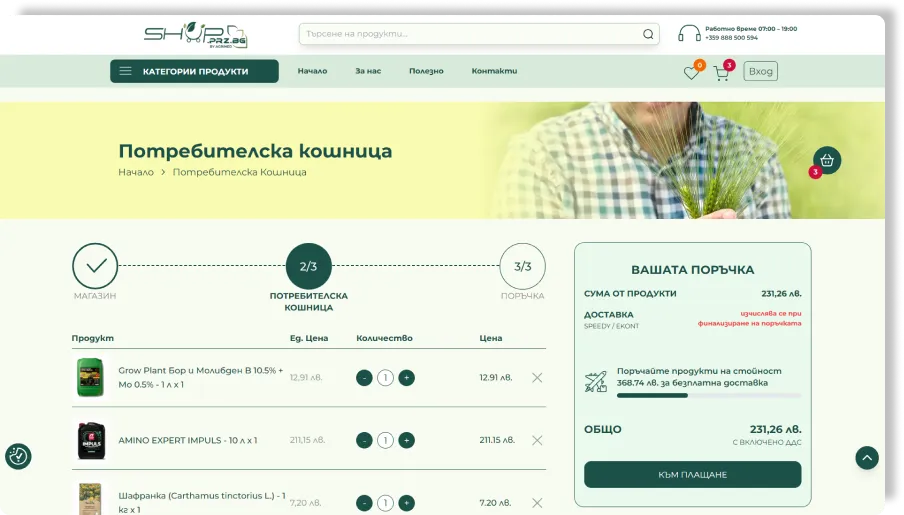
Task: Click the free delivery airplane icon
Action: pyautogui.click(x=596, y=382)
